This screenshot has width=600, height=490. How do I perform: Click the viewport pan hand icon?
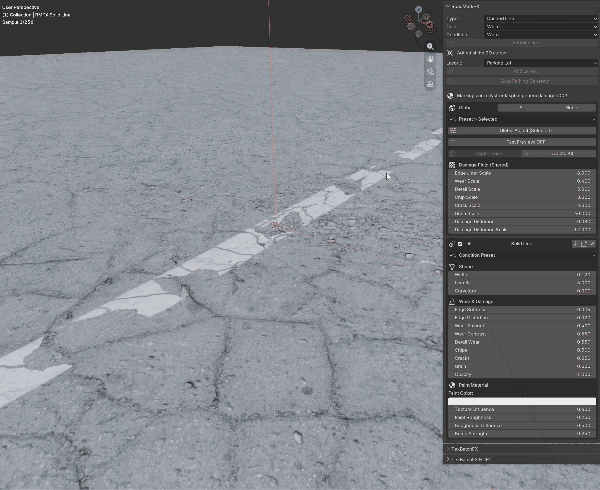(x=430, y=59)
